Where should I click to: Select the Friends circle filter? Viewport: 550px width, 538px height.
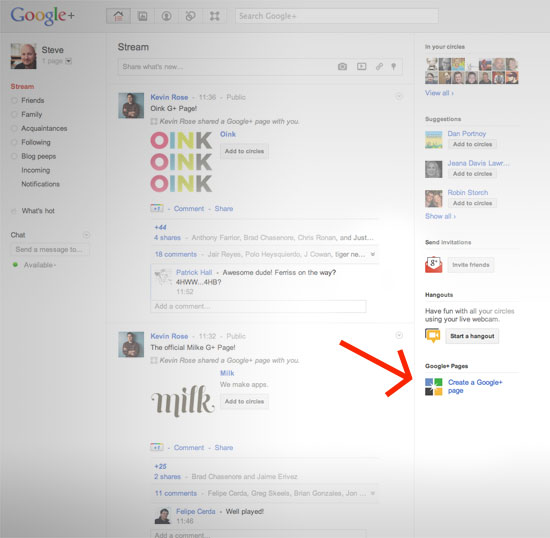[x=33, y=100]
